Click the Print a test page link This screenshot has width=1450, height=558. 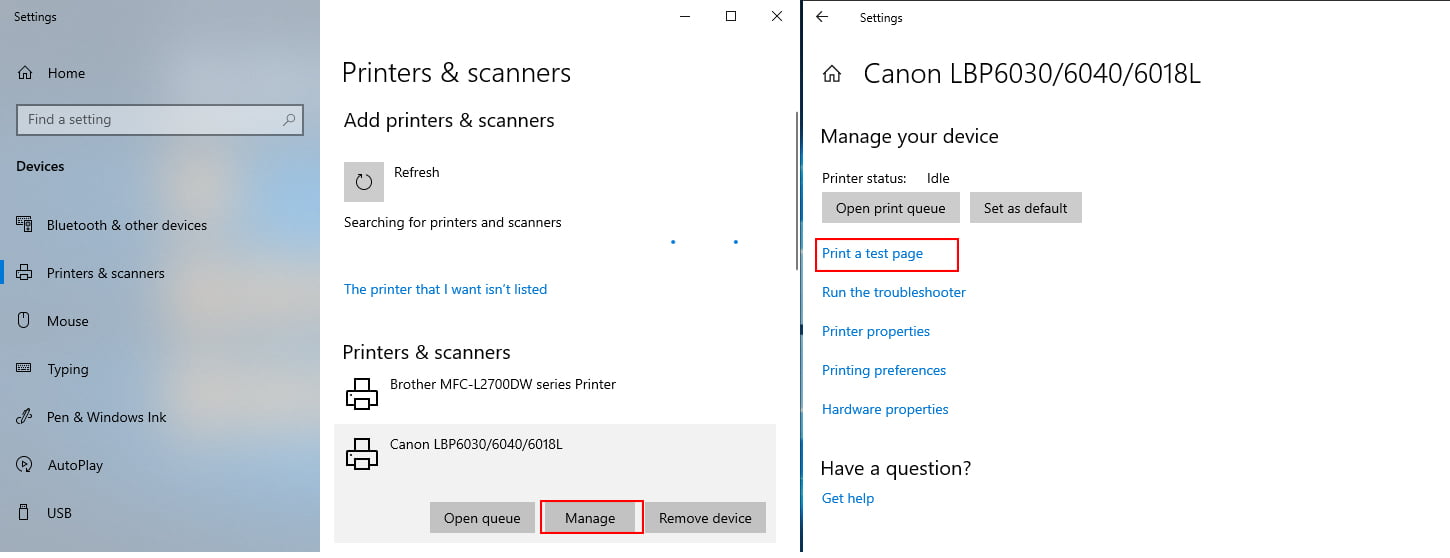[872, 253]
